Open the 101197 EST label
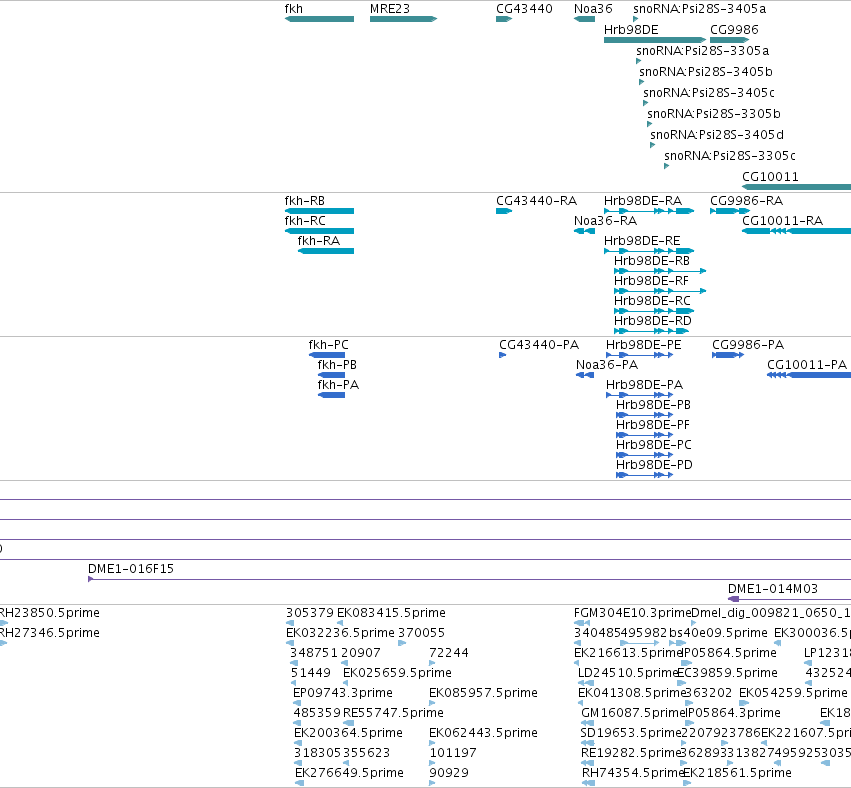This screenshot has width=851, height=788. [453, 753]
